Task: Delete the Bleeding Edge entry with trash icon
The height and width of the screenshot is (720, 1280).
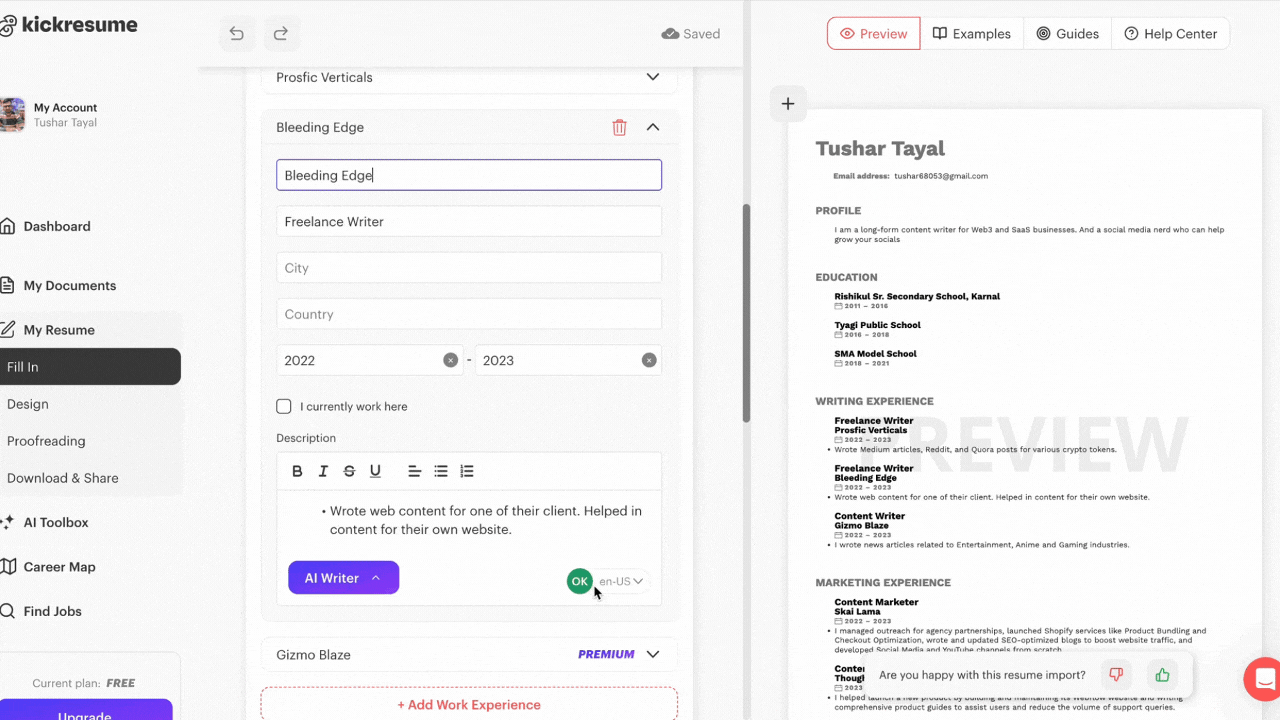Action: click(x=620, y=127)
